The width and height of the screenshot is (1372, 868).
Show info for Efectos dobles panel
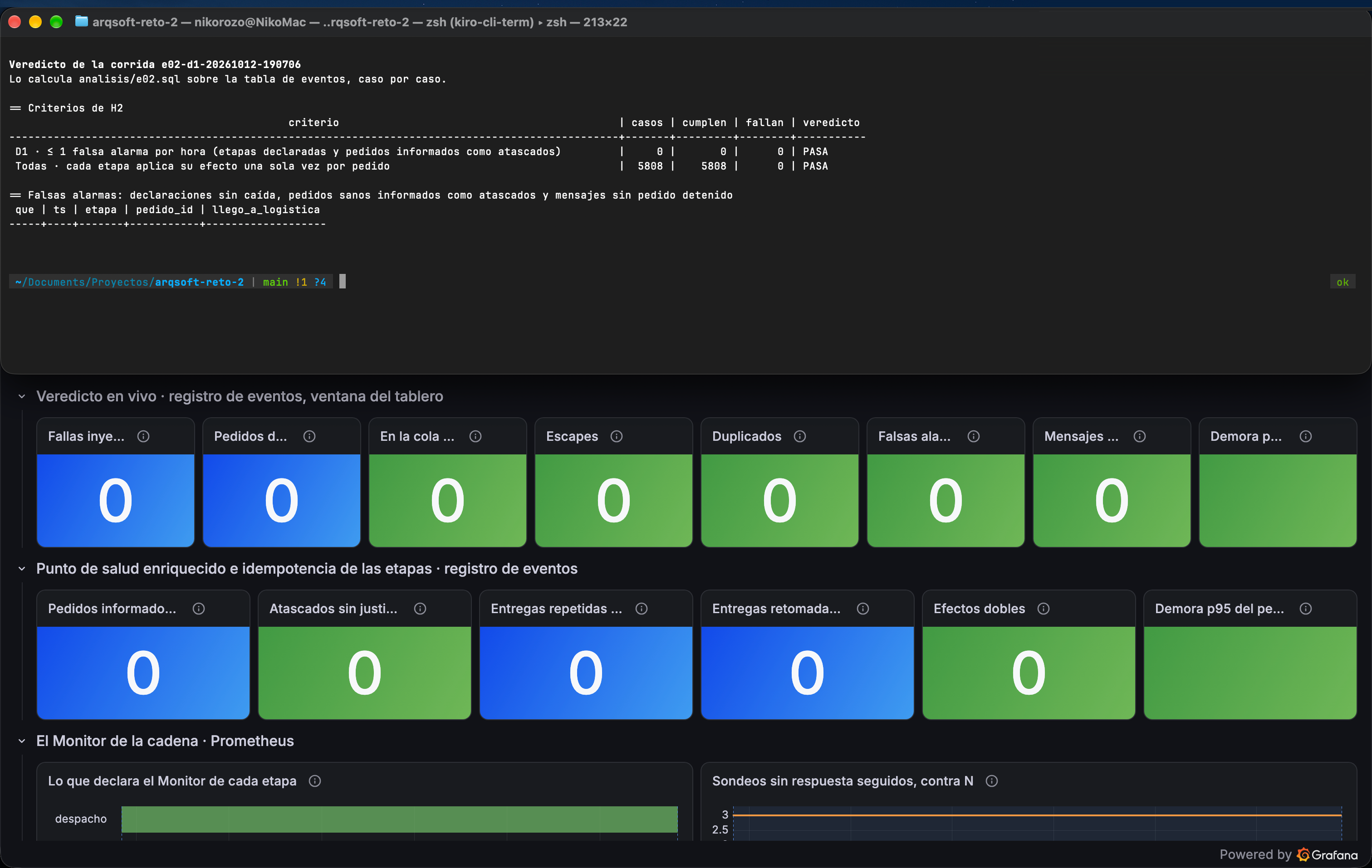pyautogui.click(x=1044, y=609)
